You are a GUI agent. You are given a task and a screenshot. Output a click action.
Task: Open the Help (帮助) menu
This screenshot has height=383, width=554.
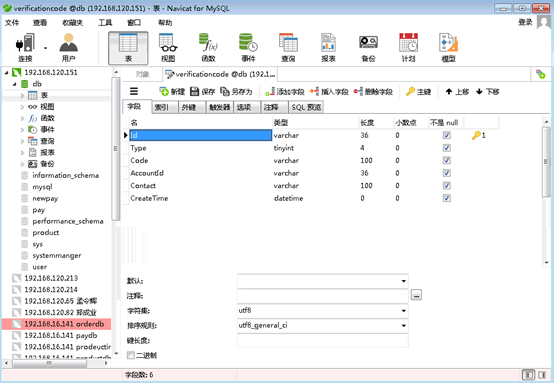[165, 23]
